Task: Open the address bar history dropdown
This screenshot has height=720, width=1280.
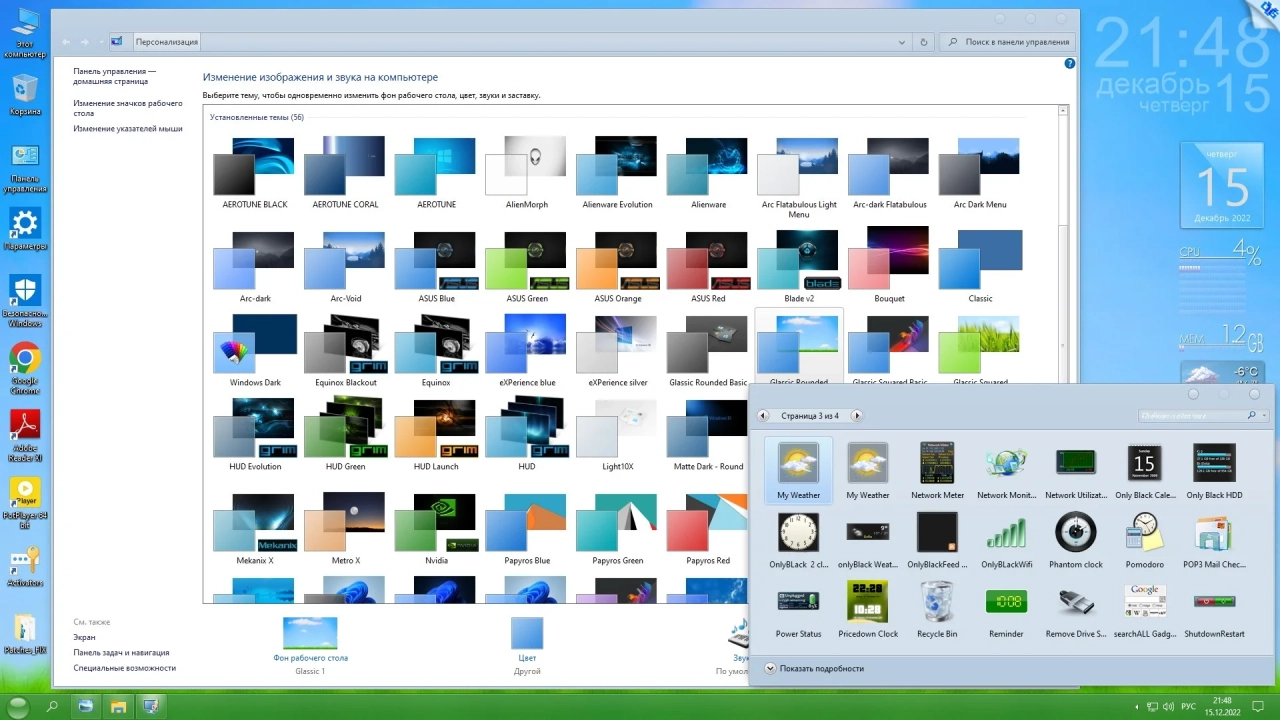Action: pyautogui.click(x=903, y=42)
